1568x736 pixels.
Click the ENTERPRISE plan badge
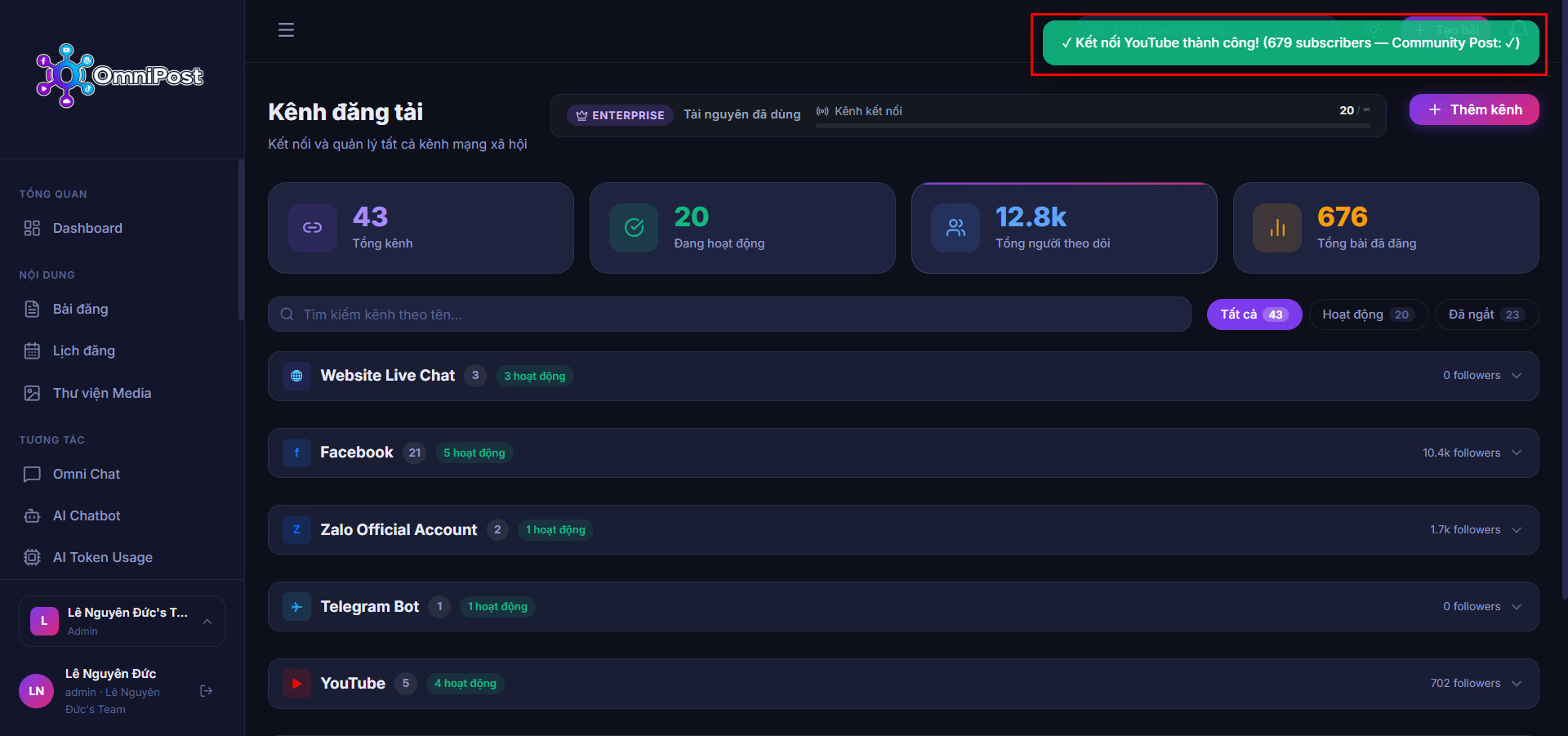click(621, 115)
